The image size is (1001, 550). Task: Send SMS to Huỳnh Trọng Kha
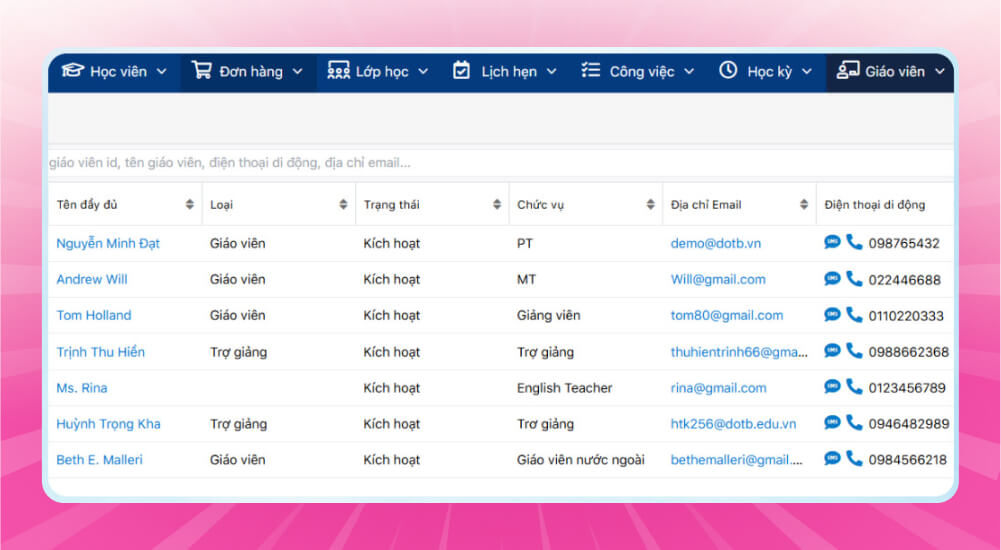832,423
